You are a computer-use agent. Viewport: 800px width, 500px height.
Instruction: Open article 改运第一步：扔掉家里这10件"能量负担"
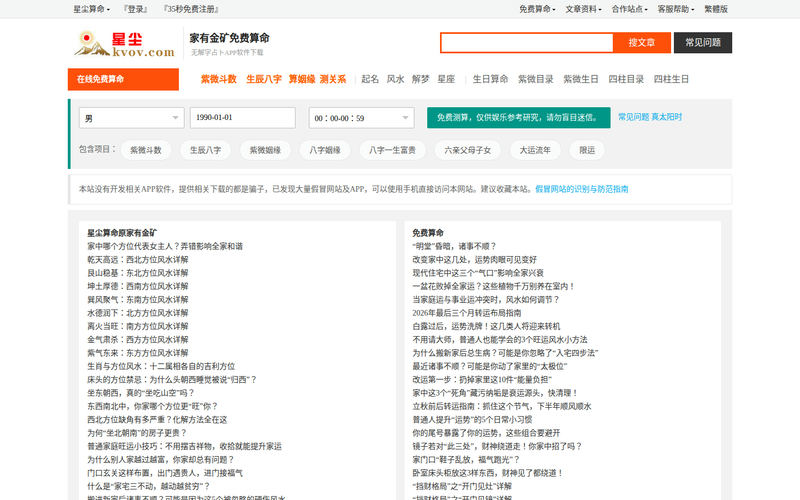coord(482,380)
